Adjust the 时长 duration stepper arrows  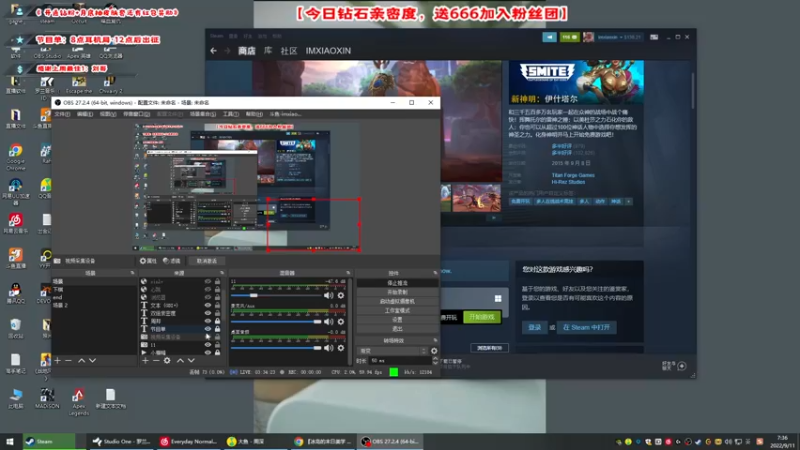[x=435, y=361]
